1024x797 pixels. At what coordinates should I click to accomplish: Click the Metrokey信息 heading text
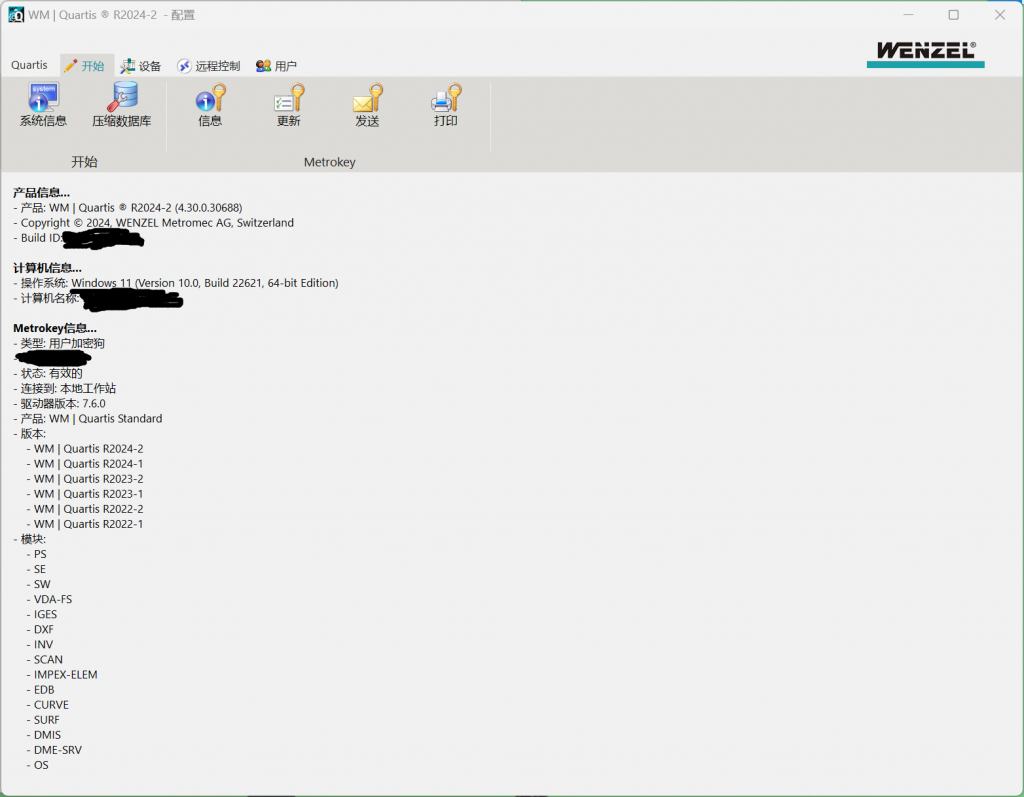[54, 328]
